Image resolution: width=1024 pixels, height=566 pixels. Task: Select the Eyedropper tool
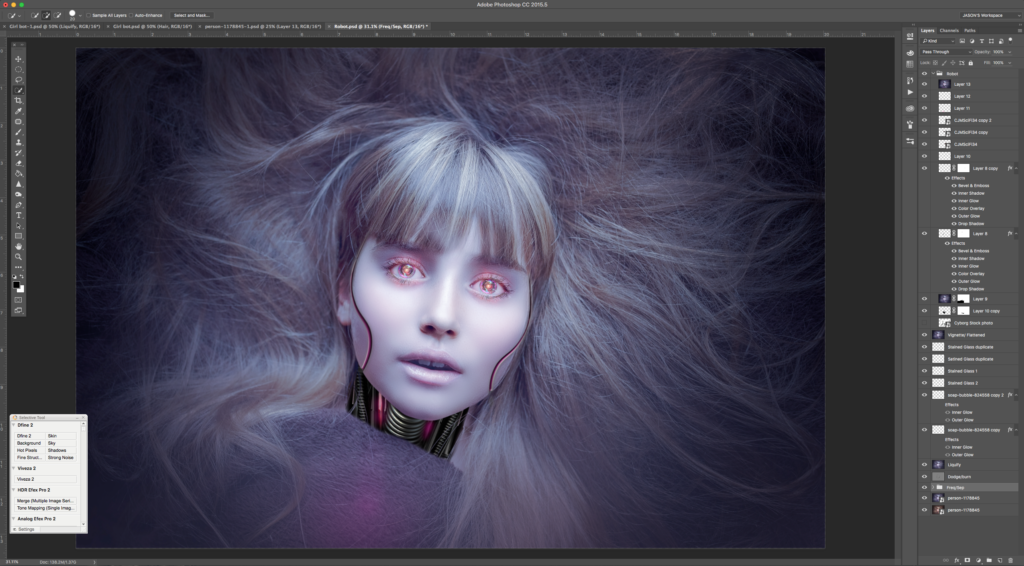click(18, 111)
